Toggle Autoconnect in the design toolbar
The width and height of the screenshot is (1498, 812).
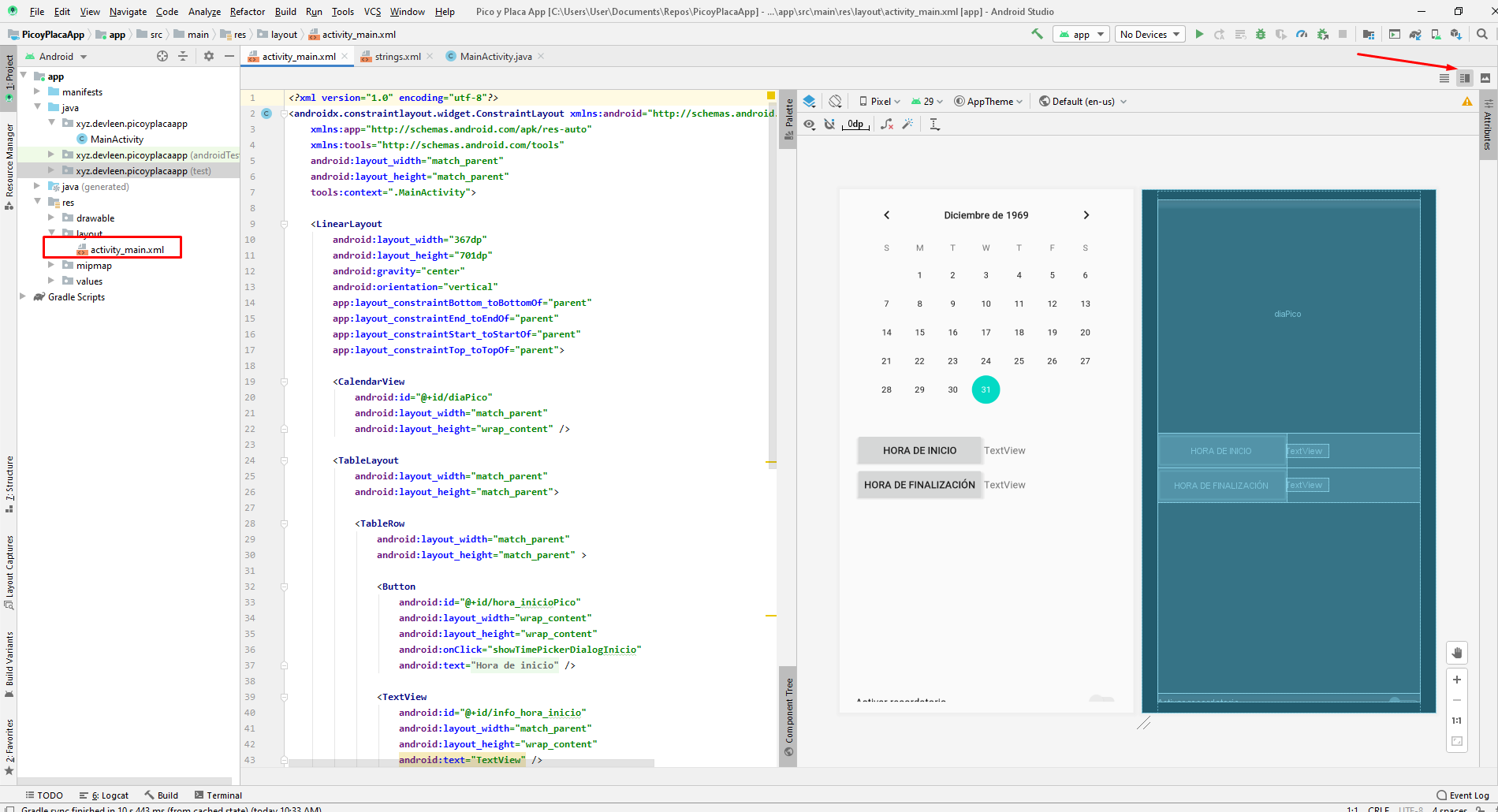pos(829,125)
